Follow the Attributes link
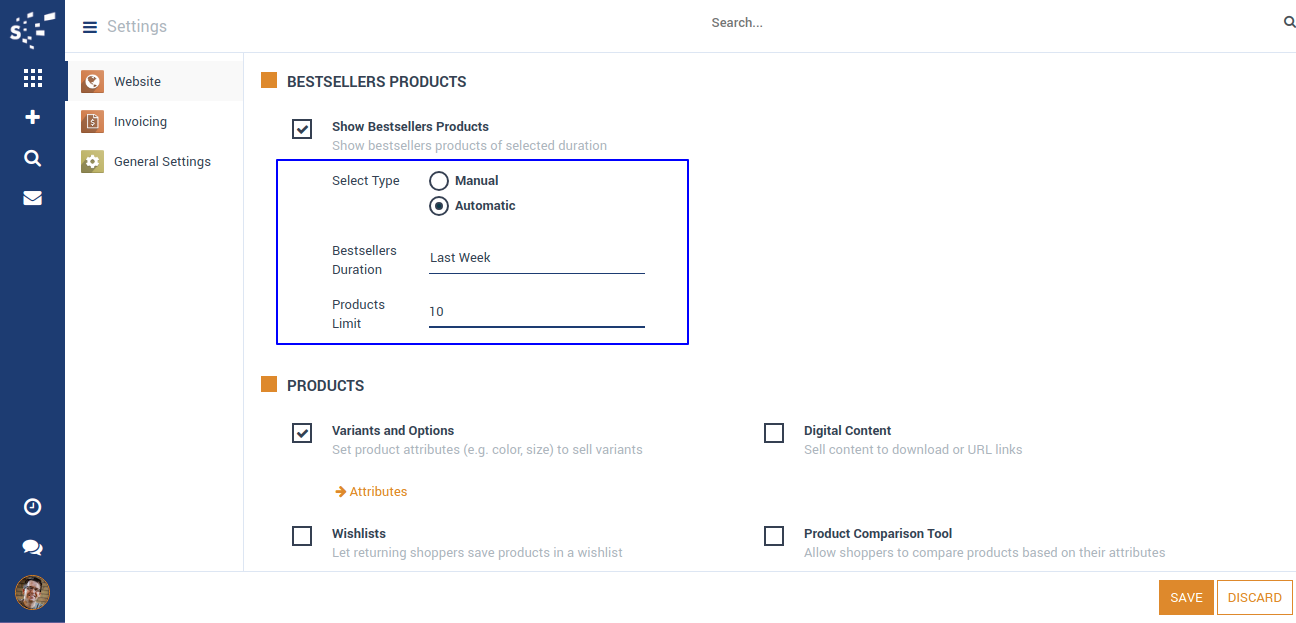Screen dimensions: 1296x623 [x=377, y=492]
